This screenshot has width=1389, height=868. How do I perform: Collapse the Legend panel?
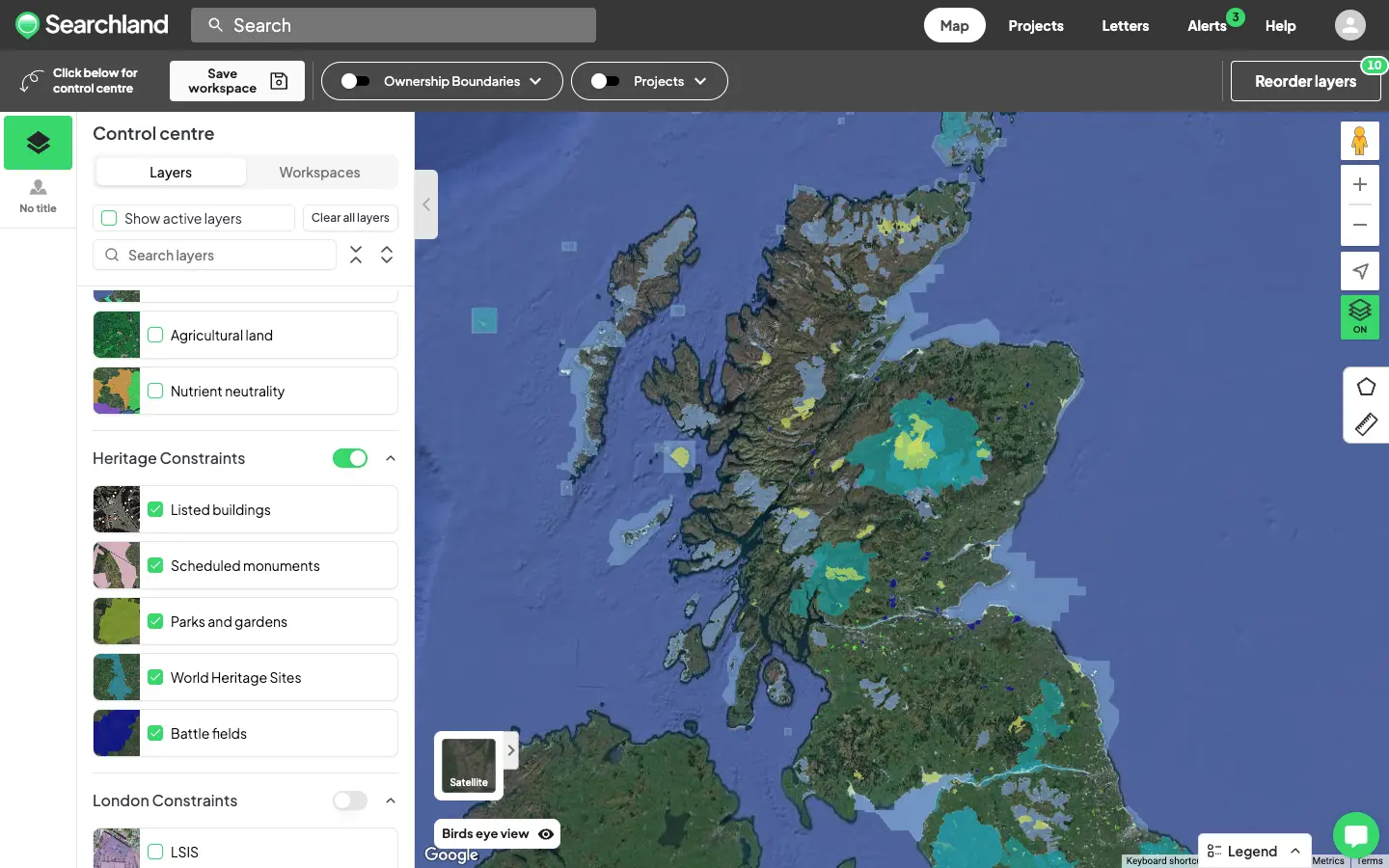pyautogui.click(x=1294, y=852)
